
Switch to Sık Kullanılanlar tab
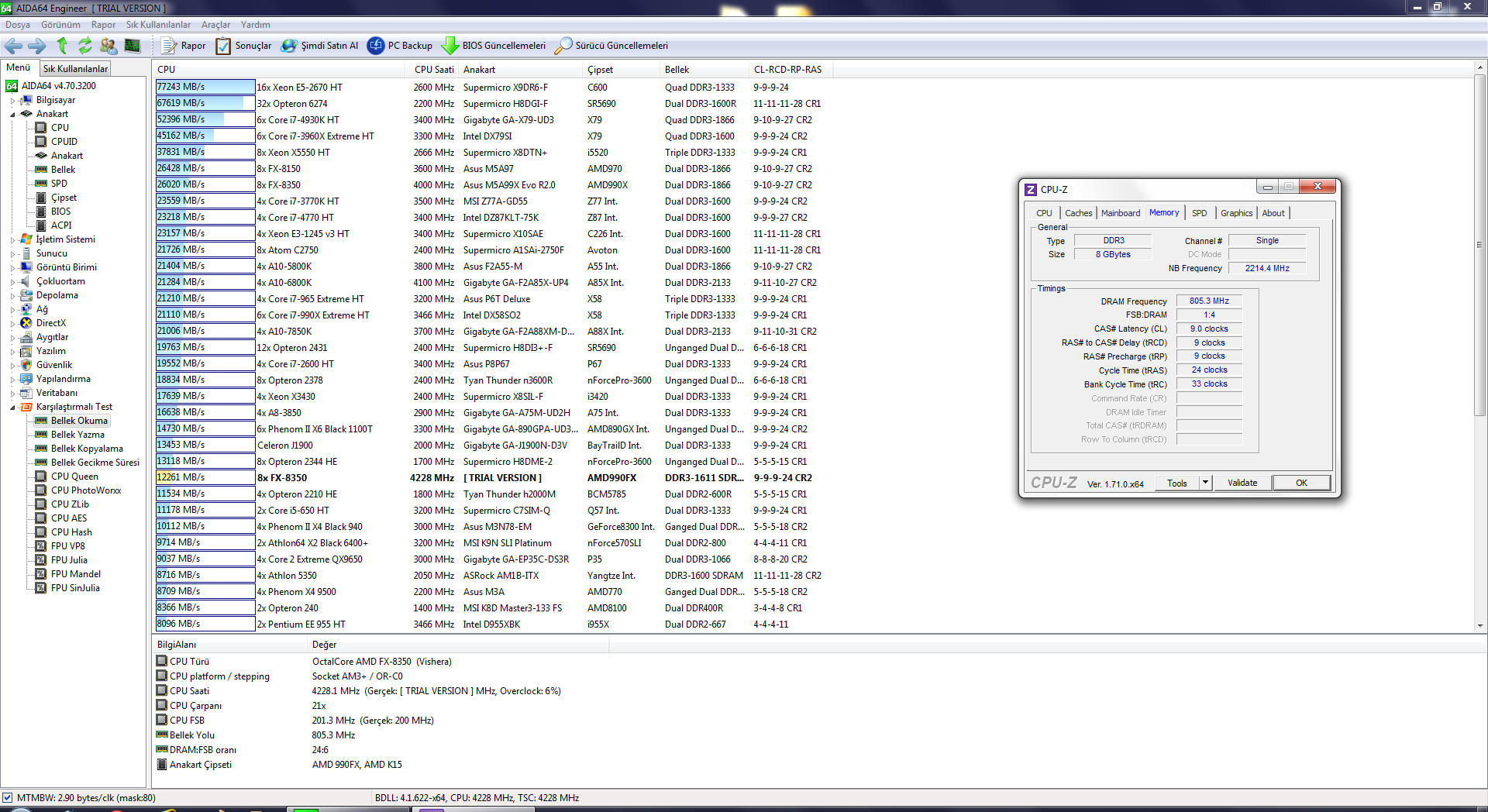[x=75, y=69]
